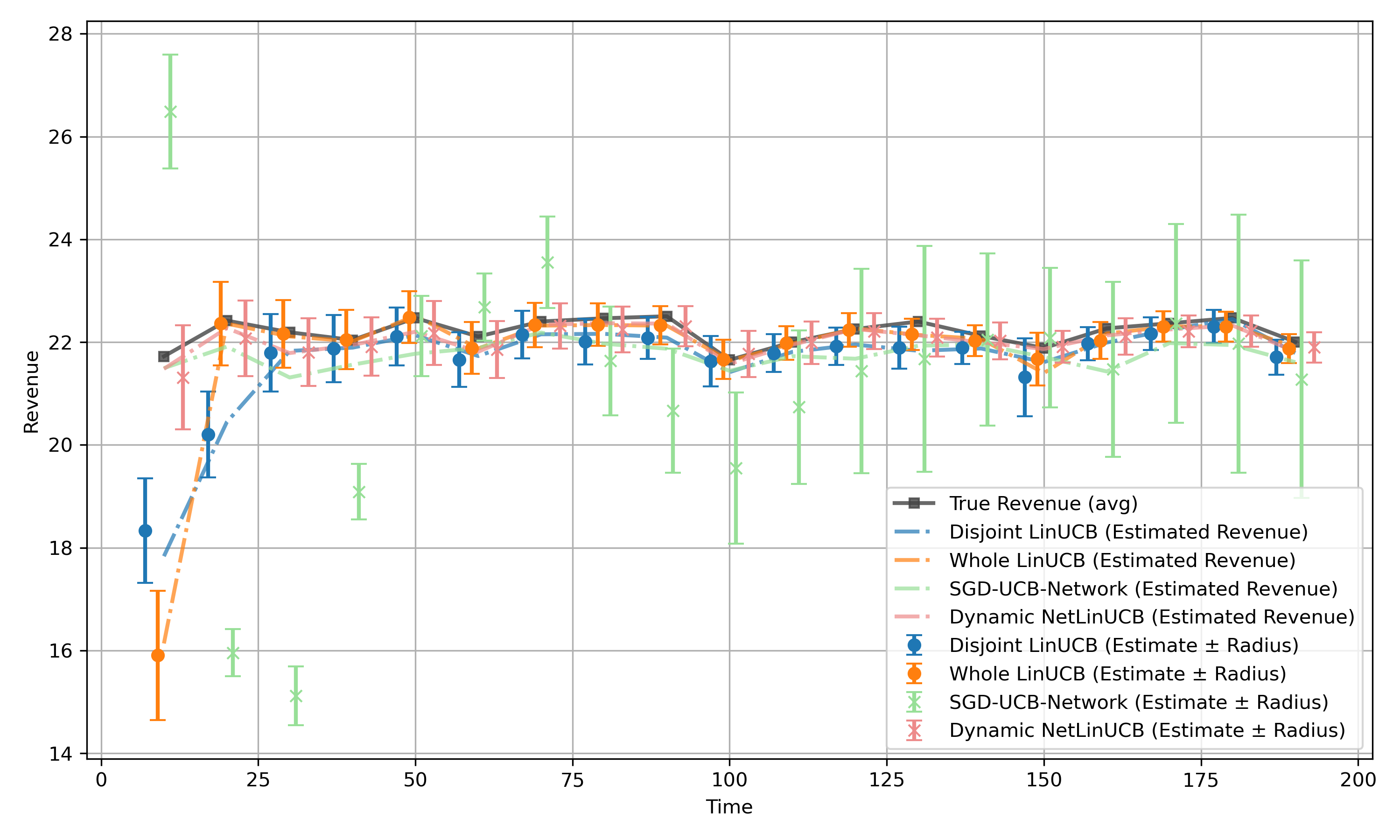Image resolution: width=1400 pixels, height=840 pixels.
Task: Click the x-axis tick label 175
Action: click(1200, 780)
